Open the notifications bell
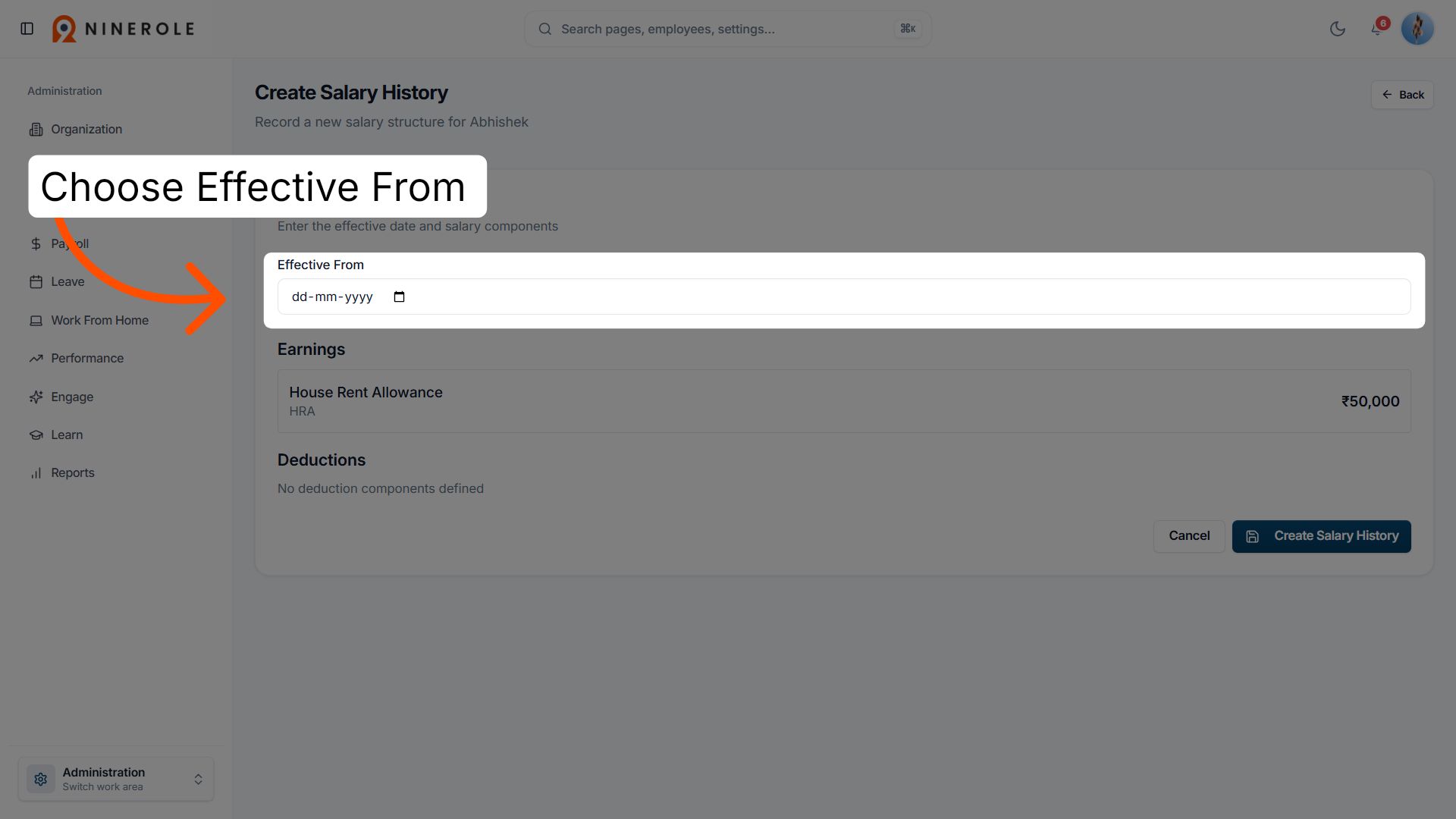1456x819 pixels. pyautogui.click(x=1377, y=29)
